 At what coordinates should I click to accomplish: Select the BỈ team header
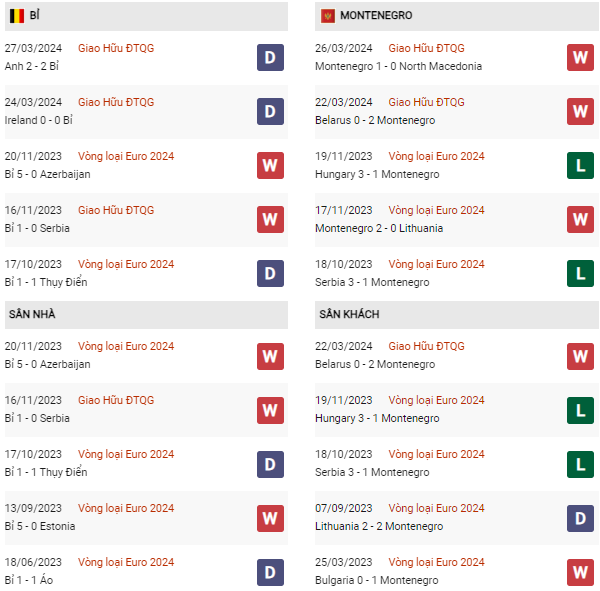146,16
